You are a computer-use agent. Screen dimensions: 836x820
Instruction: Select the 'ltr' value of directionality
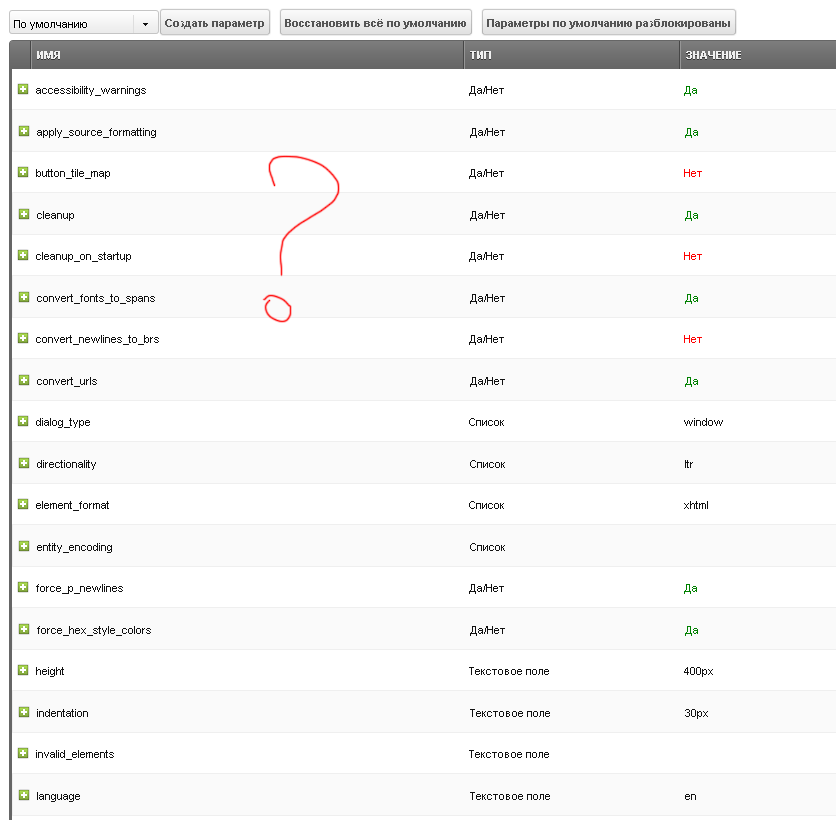689,464
